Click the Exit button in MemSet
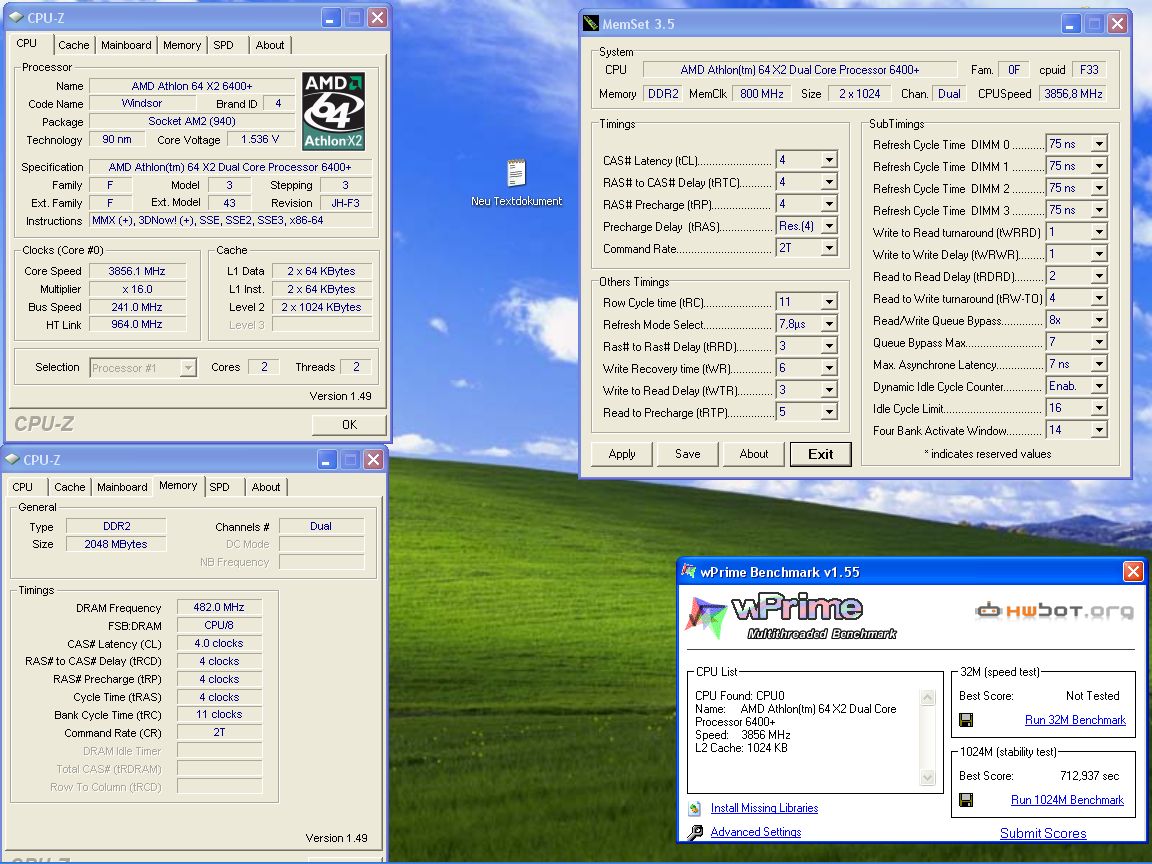The image size is (1152, 864). (821, 454)
